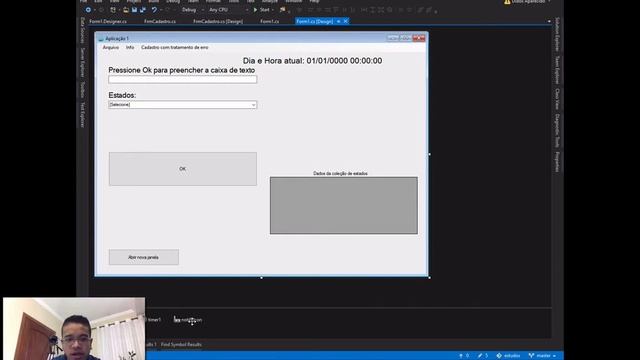Screen dimensions: 640x360
Task: Open the Toolbox side panel
Action: click(x=82, y=90)
